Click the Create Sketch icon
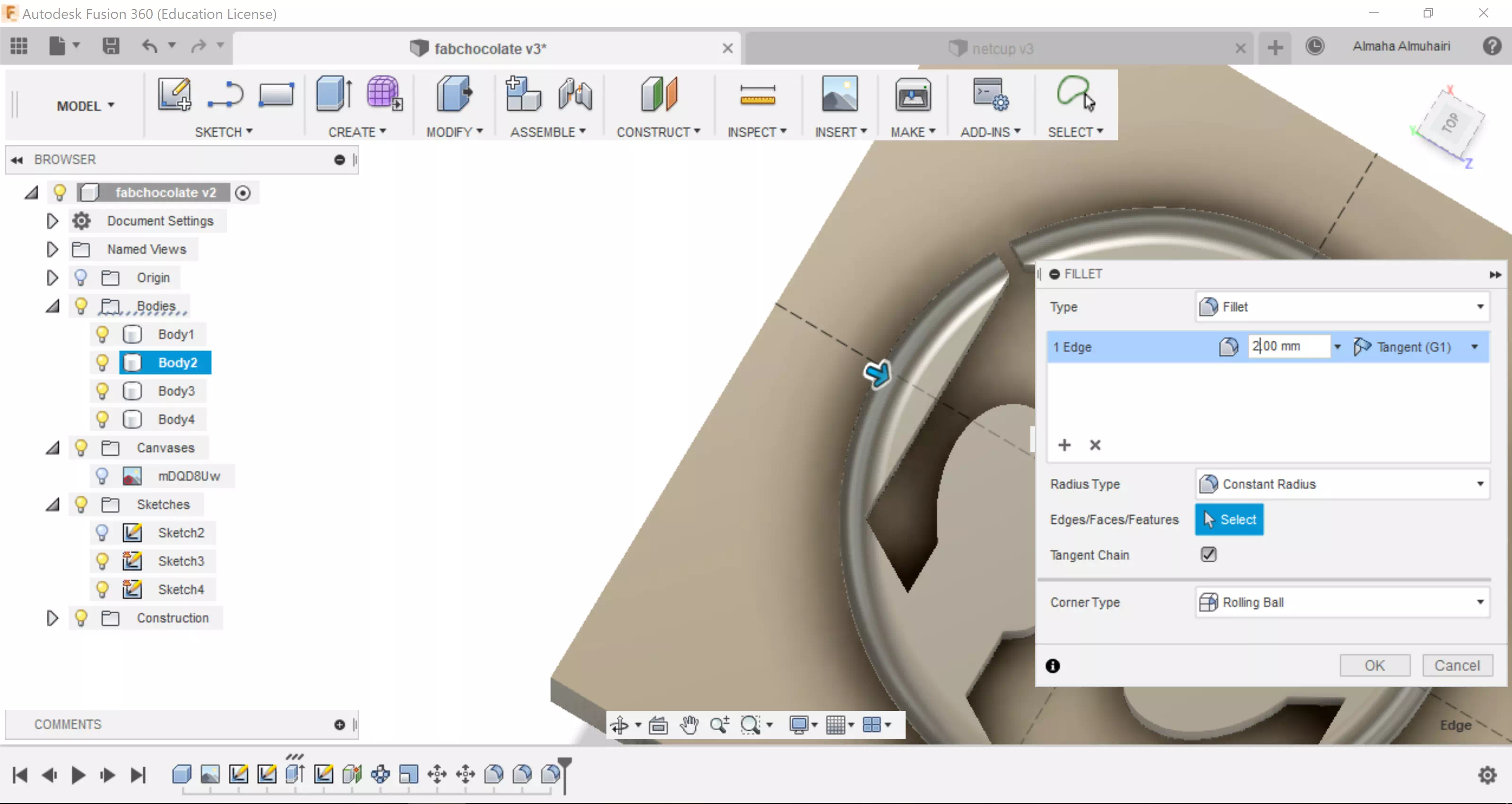This screenshot has height=804, width=1512. [174, 95]
